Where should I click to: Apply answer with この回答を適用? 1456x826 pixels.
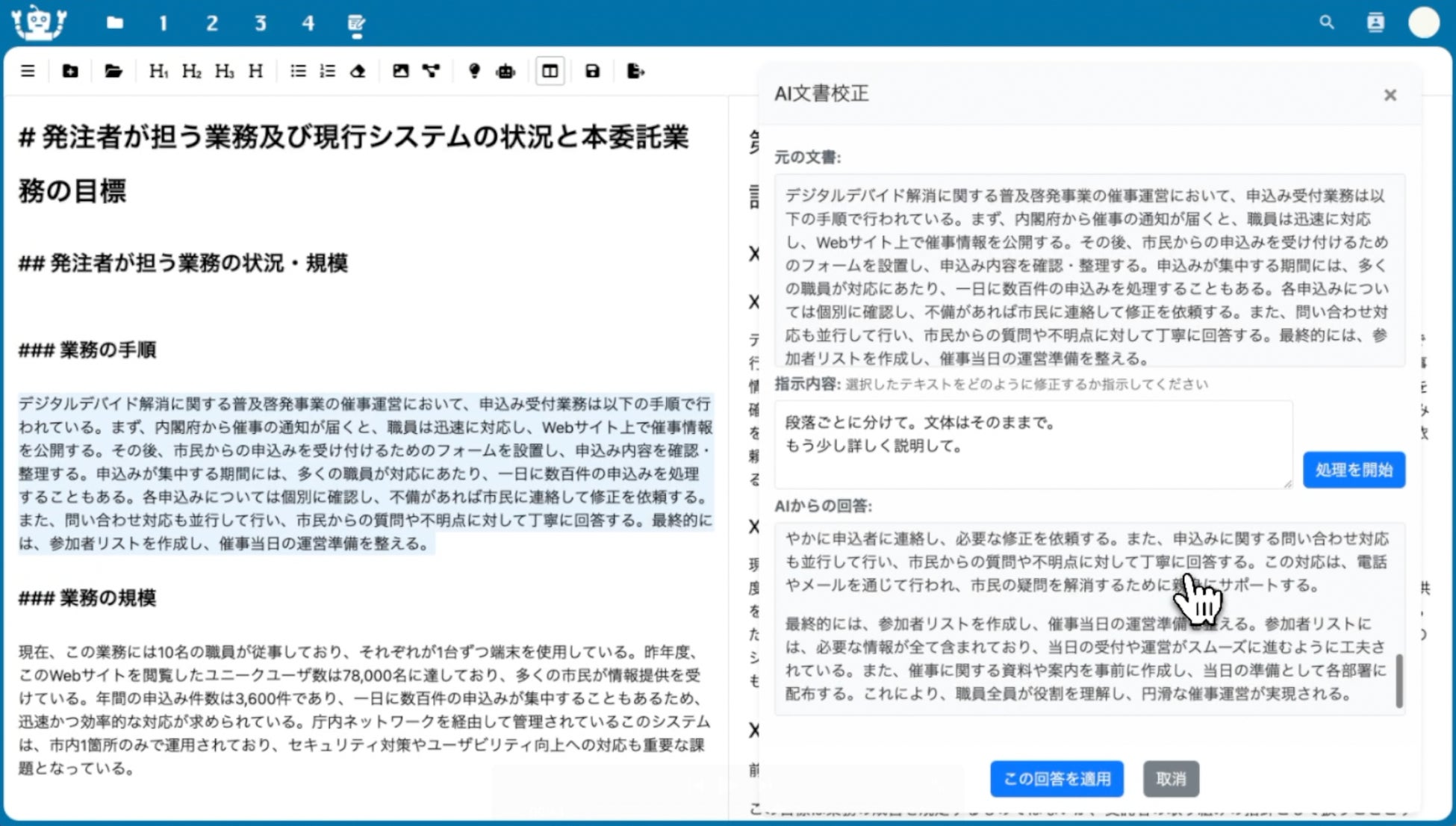pyautogui.click(x=1057, y=779)
